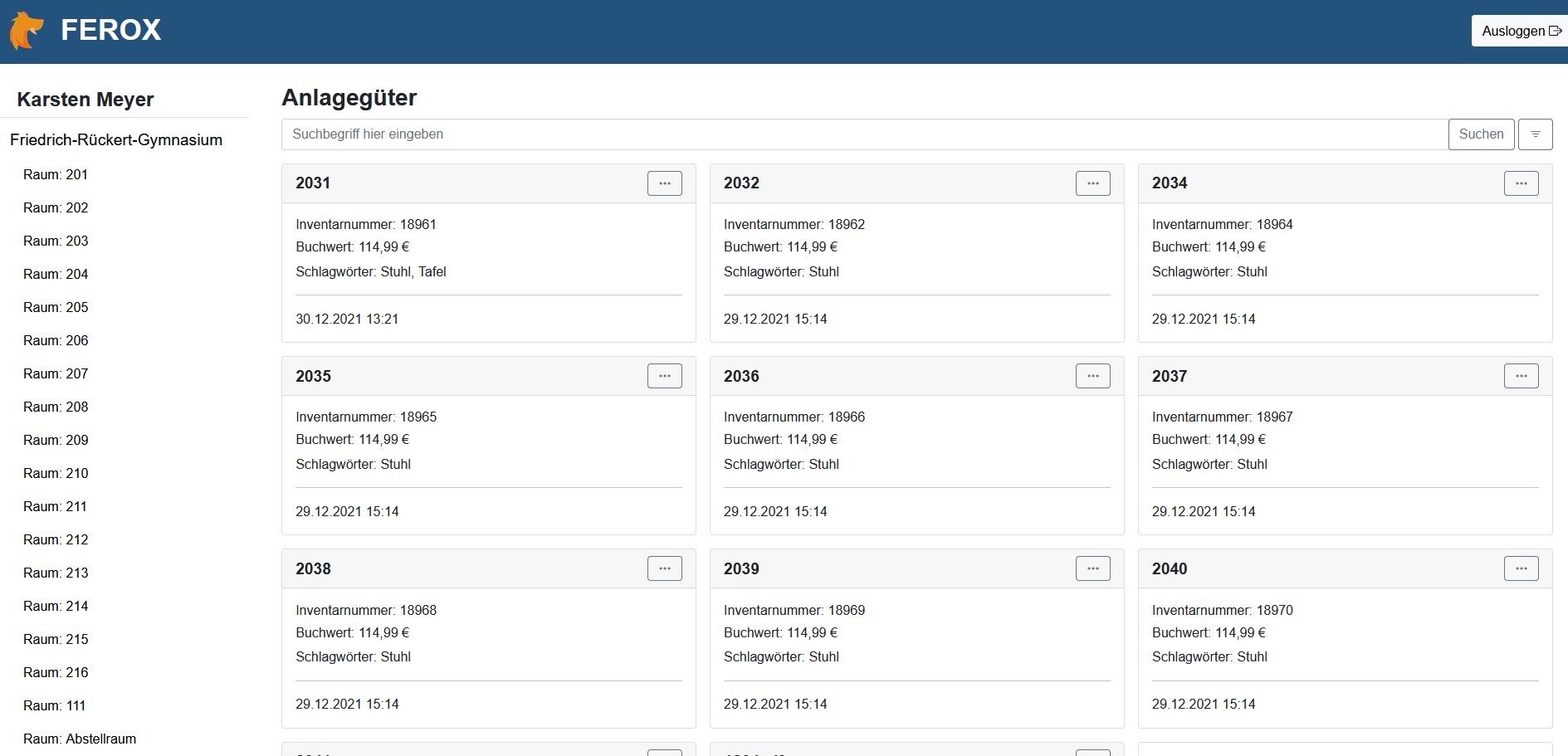This screenshot has width=1568, height=756.
Task: Select the card title 2040
Action: 1170,568
